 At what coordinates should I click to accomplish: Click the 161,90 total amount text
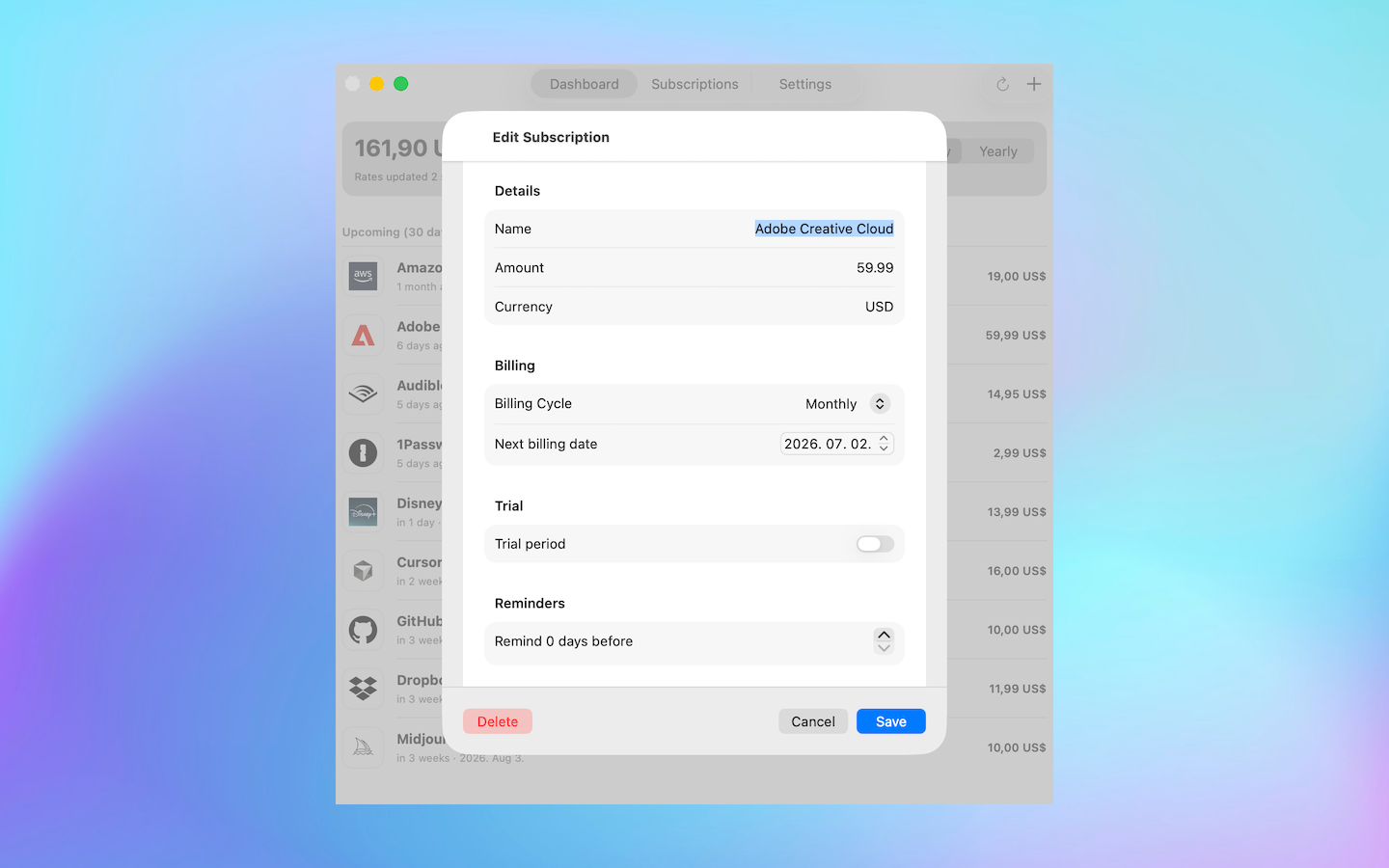(397, 148)
